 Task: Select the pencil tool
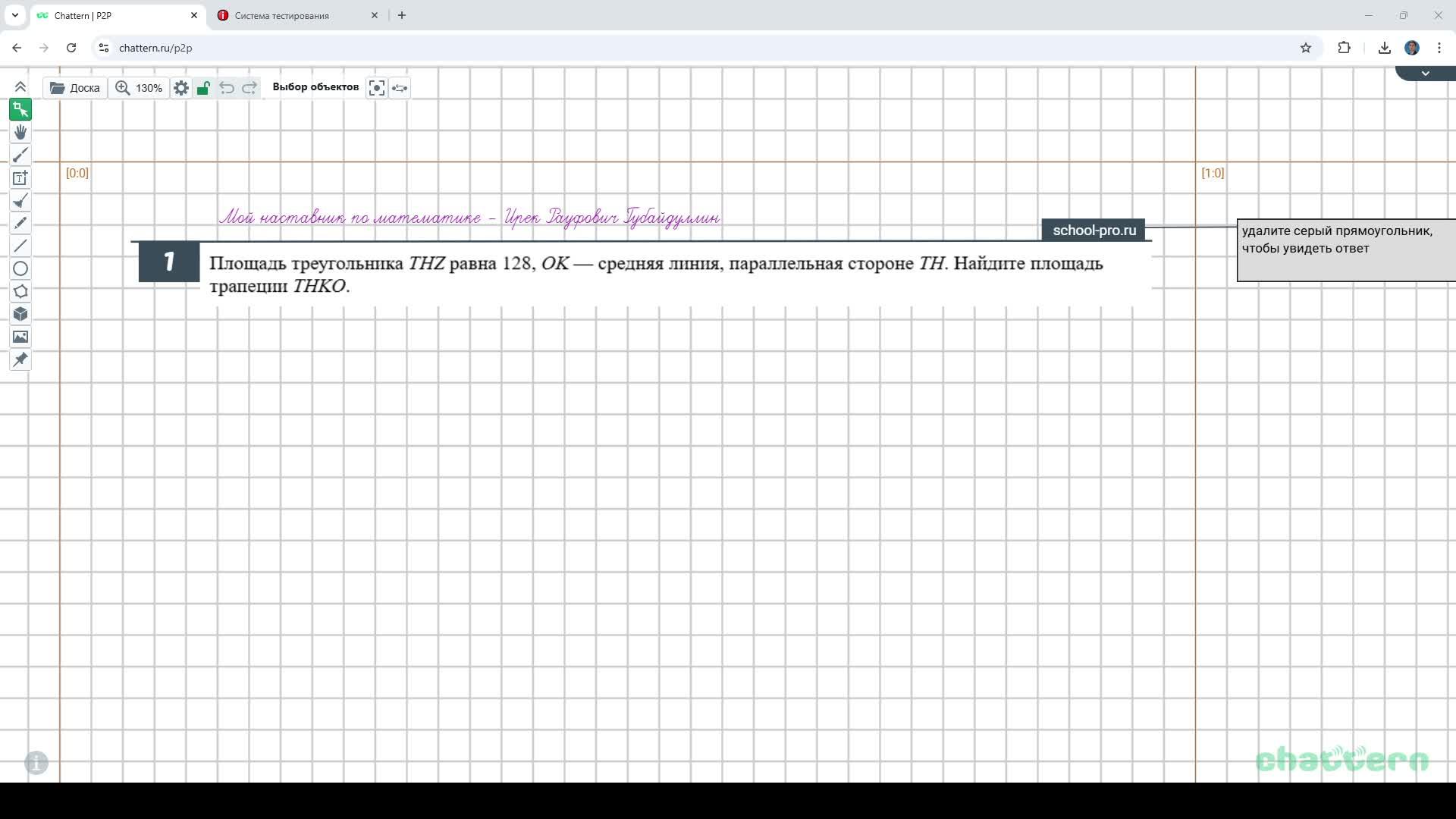point(20,223)
